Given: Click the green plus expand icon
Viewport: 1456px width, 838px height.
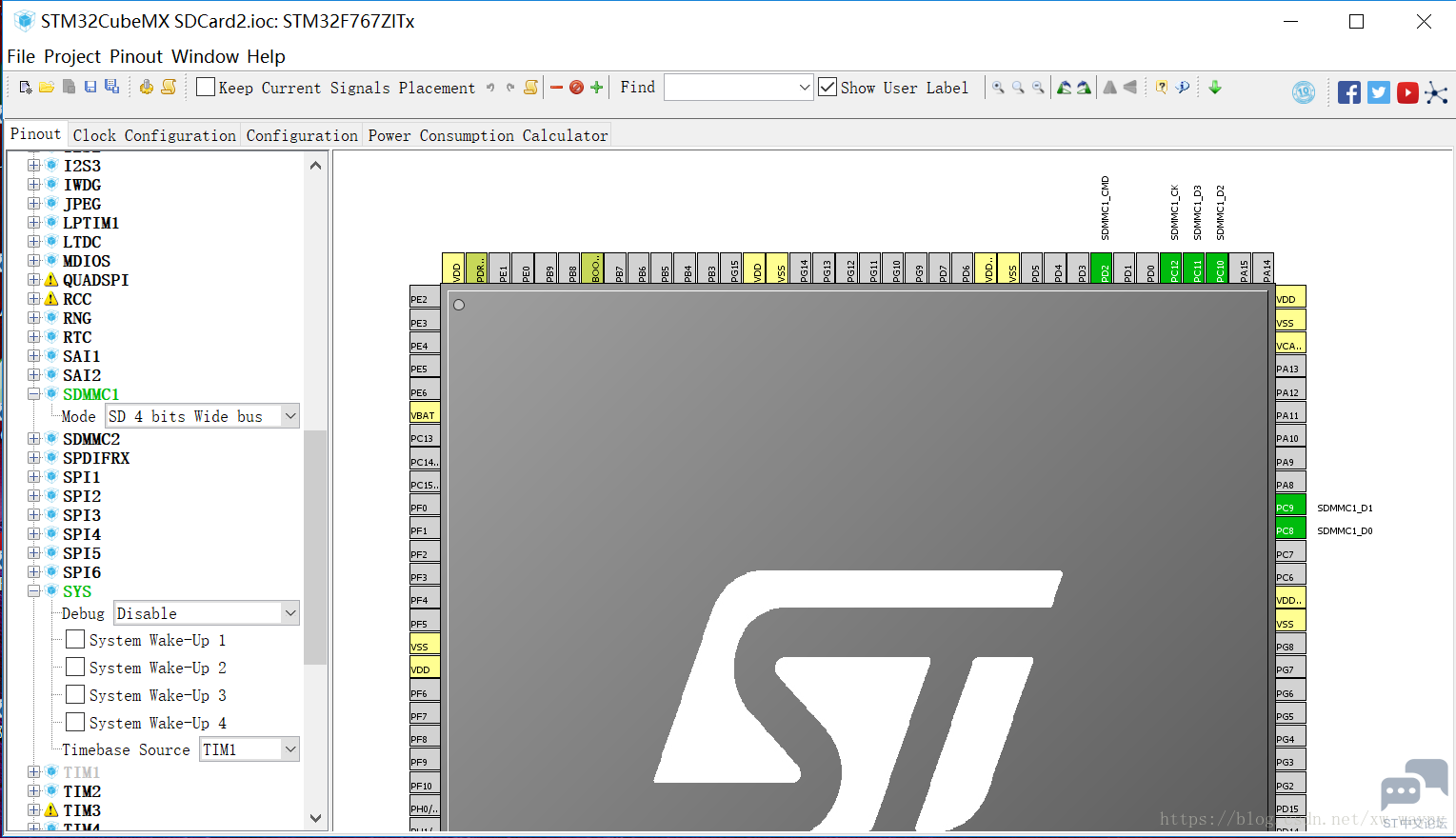Looking at the screenshot, I should (x=597, y=88).
